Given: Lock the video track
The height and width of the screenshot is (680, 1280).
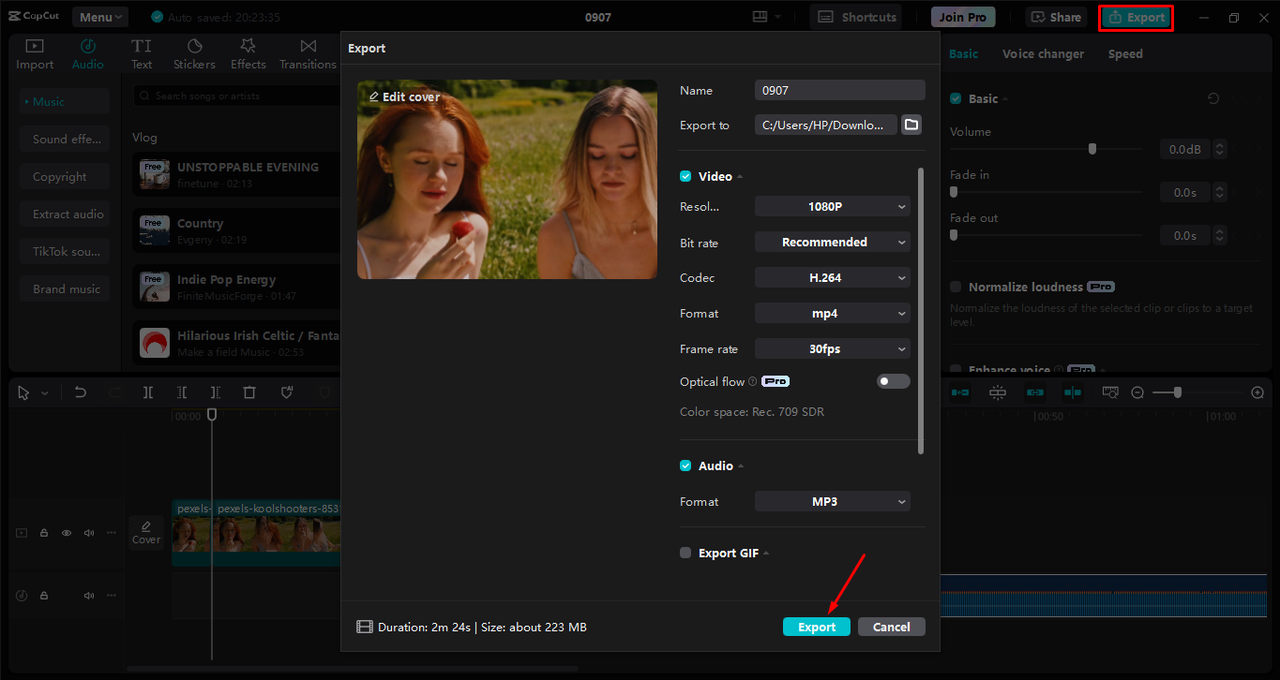Looking at the screenshot, I should click(44, 533).
